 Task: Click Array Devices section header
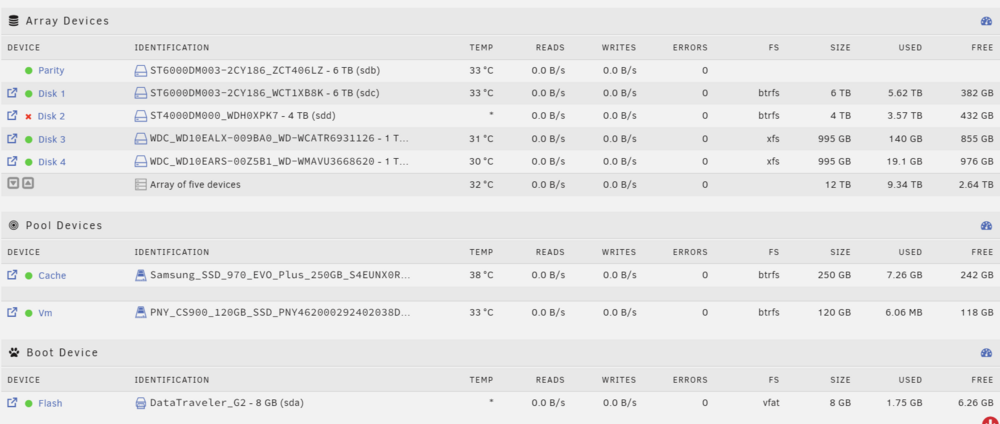pyautogui.click(x=67, y=21)
